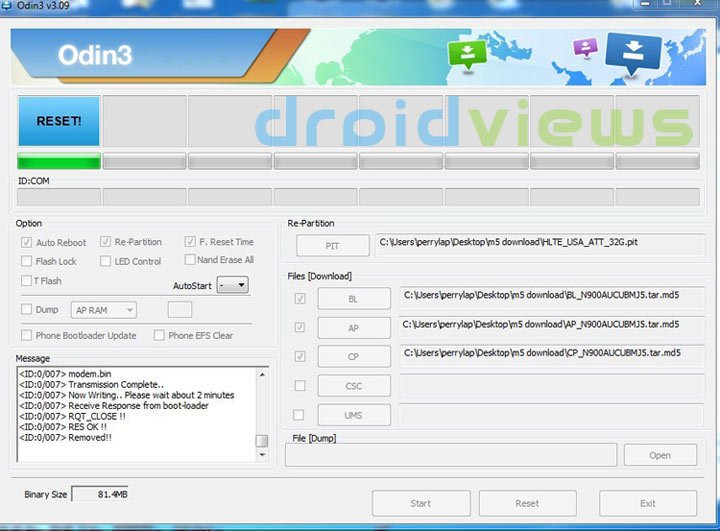Click the empty UMS path field
The width and height of the screenshot is (720, 531).
coord(551,414)
